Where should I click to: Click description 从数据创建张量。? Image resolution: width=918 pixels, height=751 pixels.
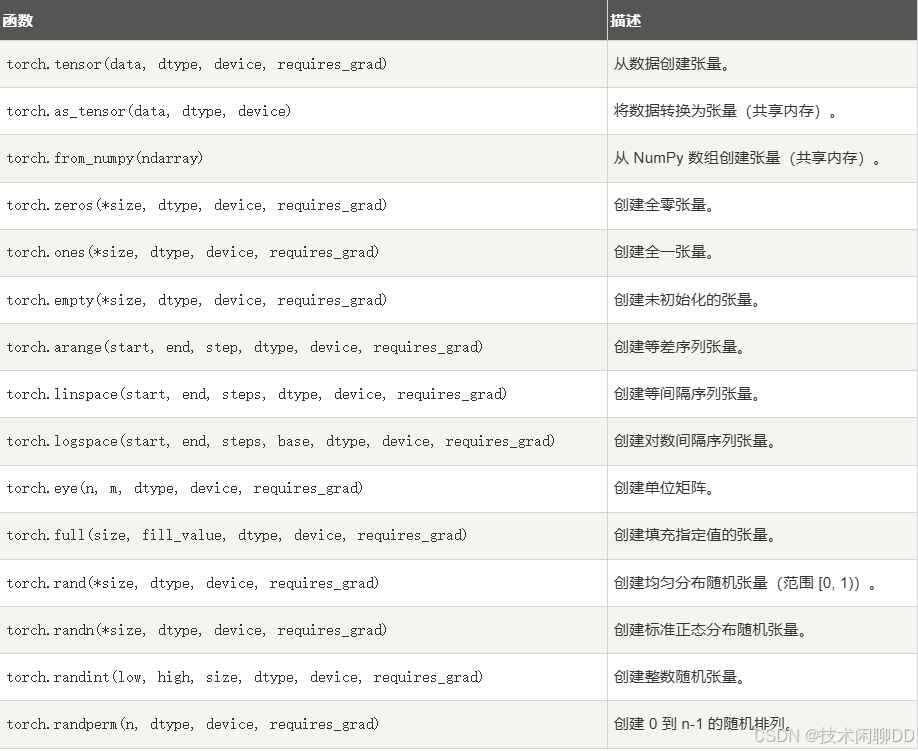coord(672,64)
